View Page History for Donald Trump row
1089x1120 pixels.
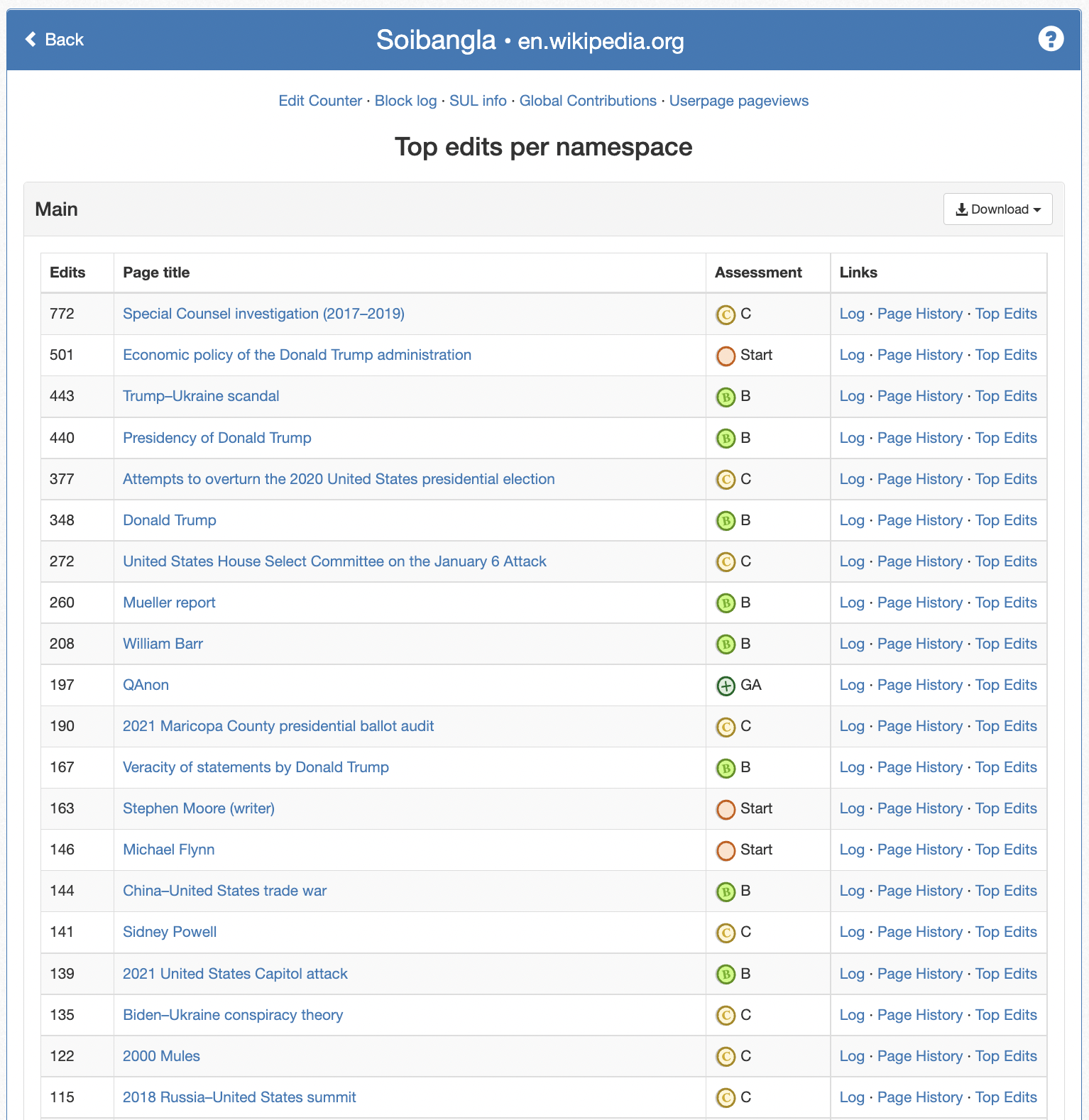(x=919, y=520)
